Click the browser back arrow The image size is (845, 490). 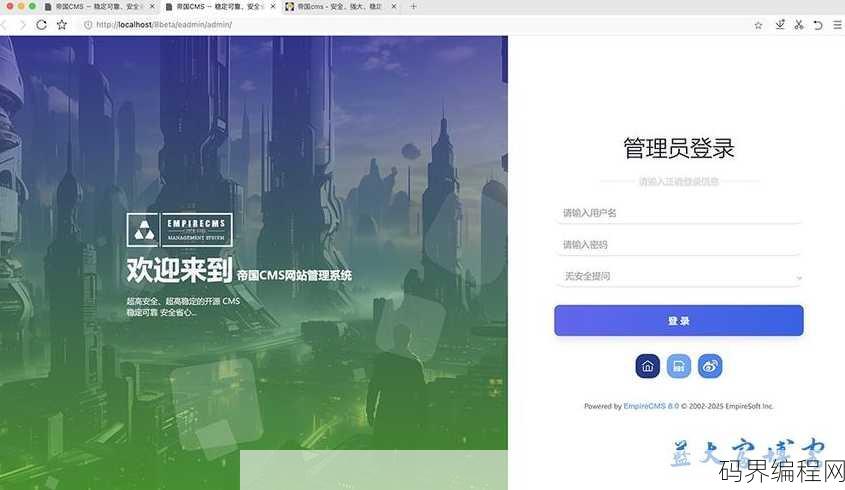pos(3,25)
